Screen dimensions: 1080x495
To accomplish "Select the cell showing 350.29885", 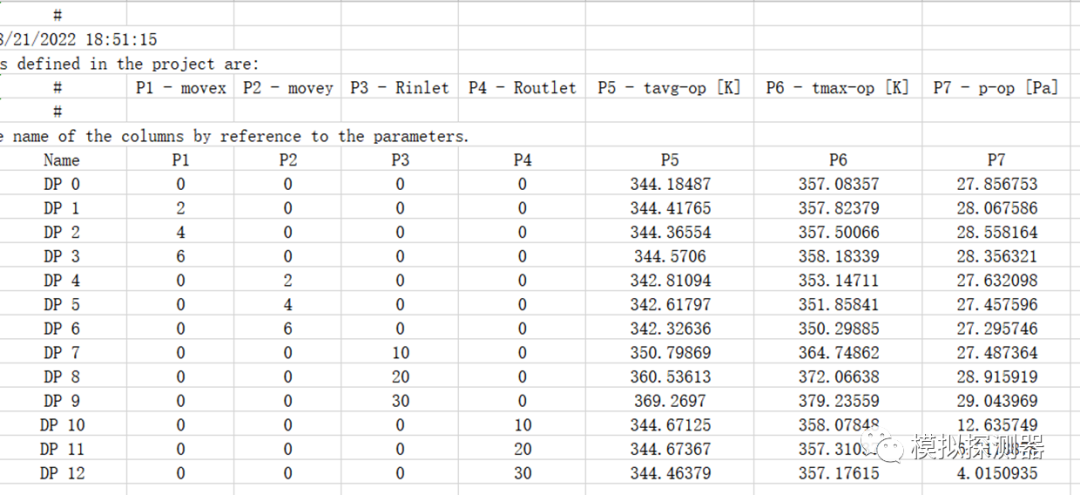I will 838,328.
